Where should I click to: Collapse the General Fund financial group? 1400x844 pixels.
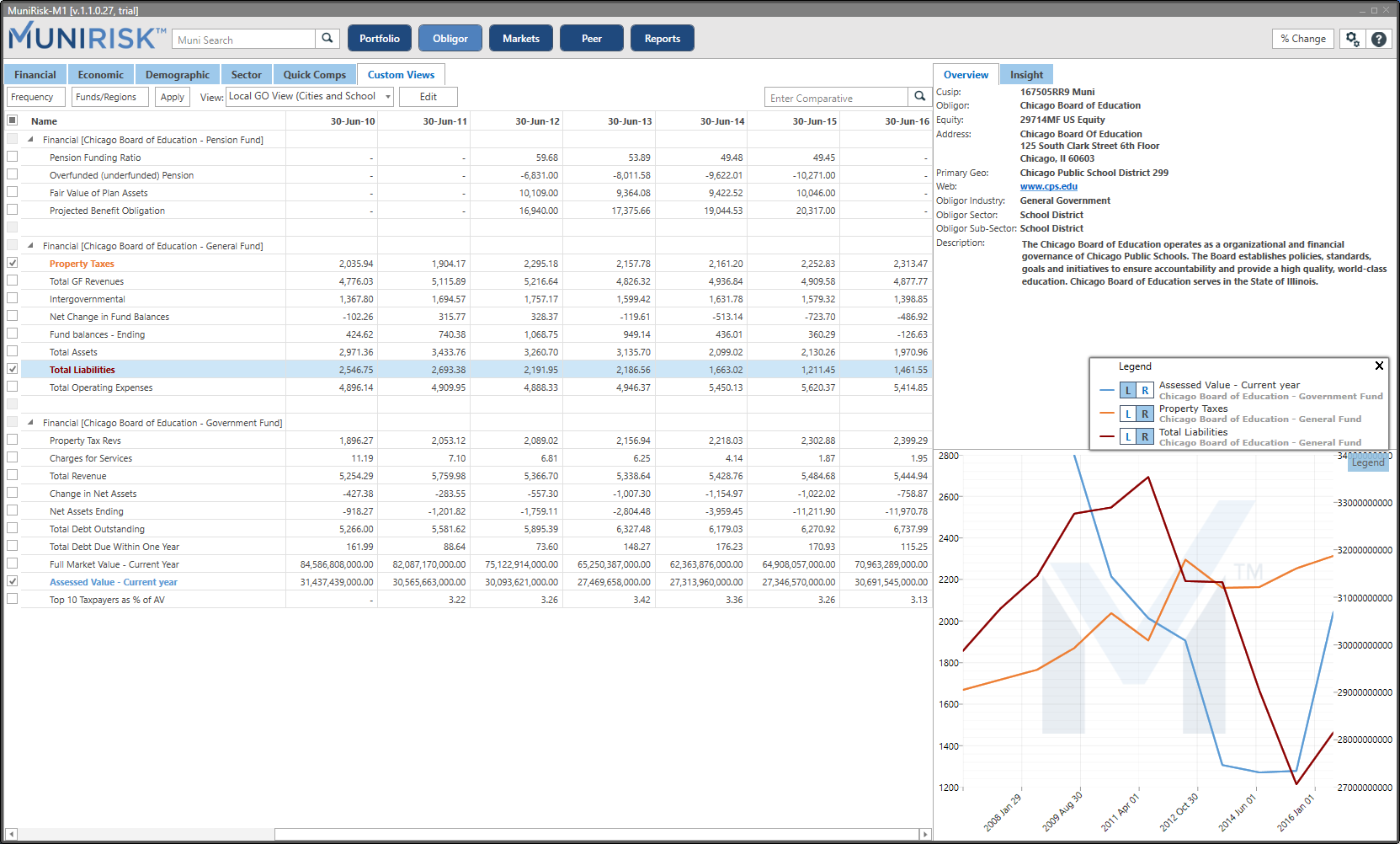point(31,246)
